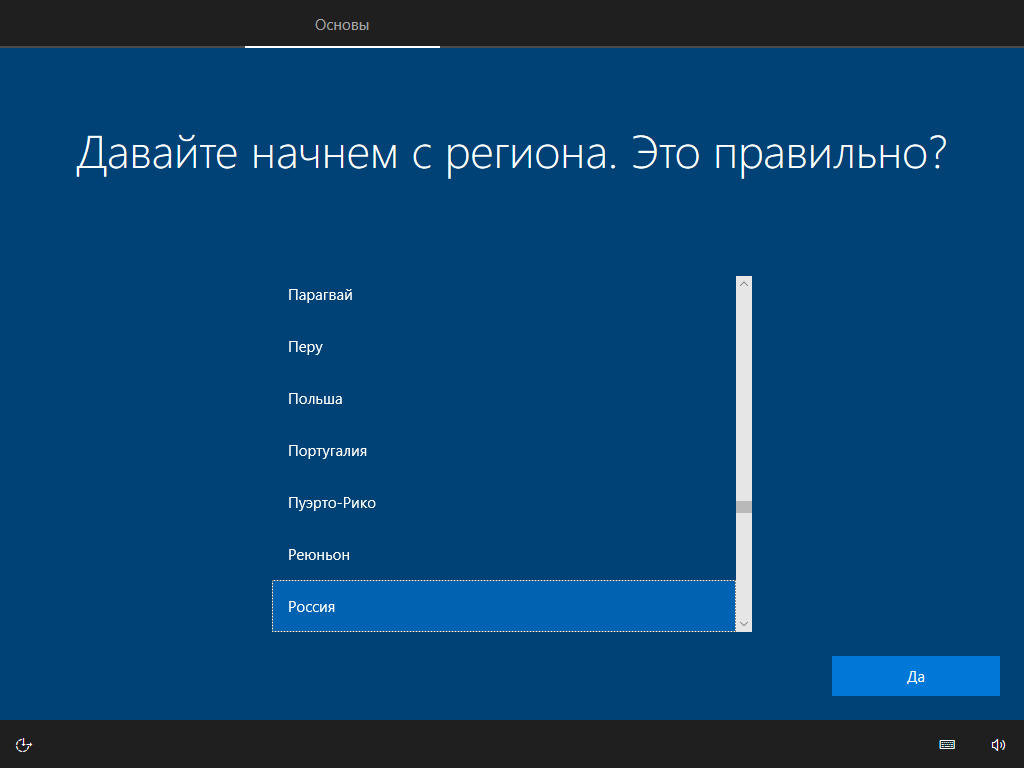Click the scrollbar down arrow

pos(742,623)
